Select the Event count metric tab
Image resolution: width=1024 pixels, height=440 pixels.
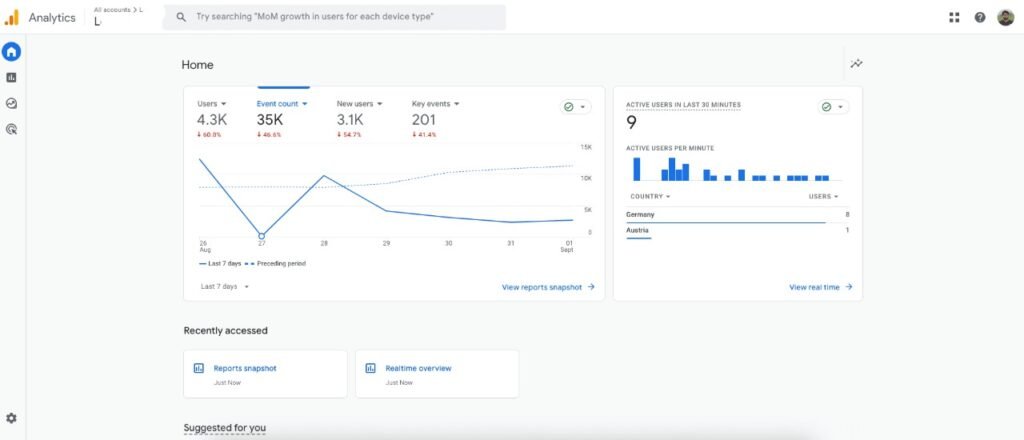coord(281,104)
